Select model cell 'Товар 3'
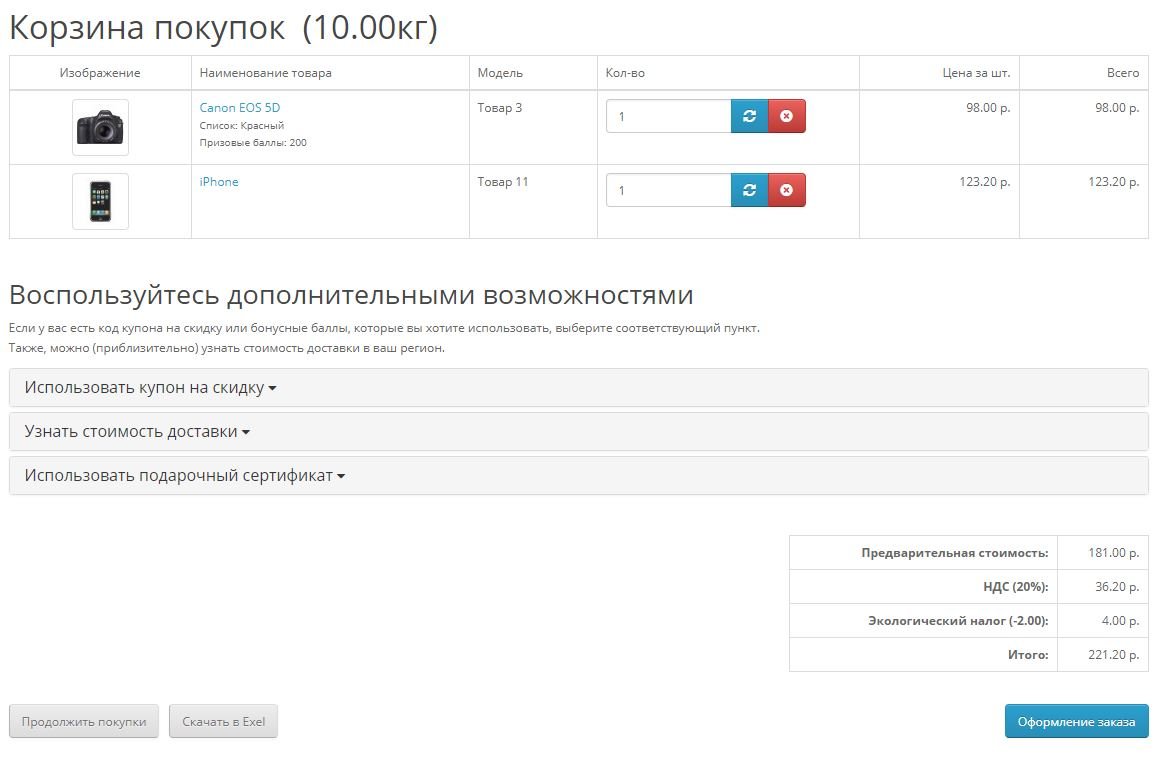Screen dimensions: 1161x776 click(500, 107)
